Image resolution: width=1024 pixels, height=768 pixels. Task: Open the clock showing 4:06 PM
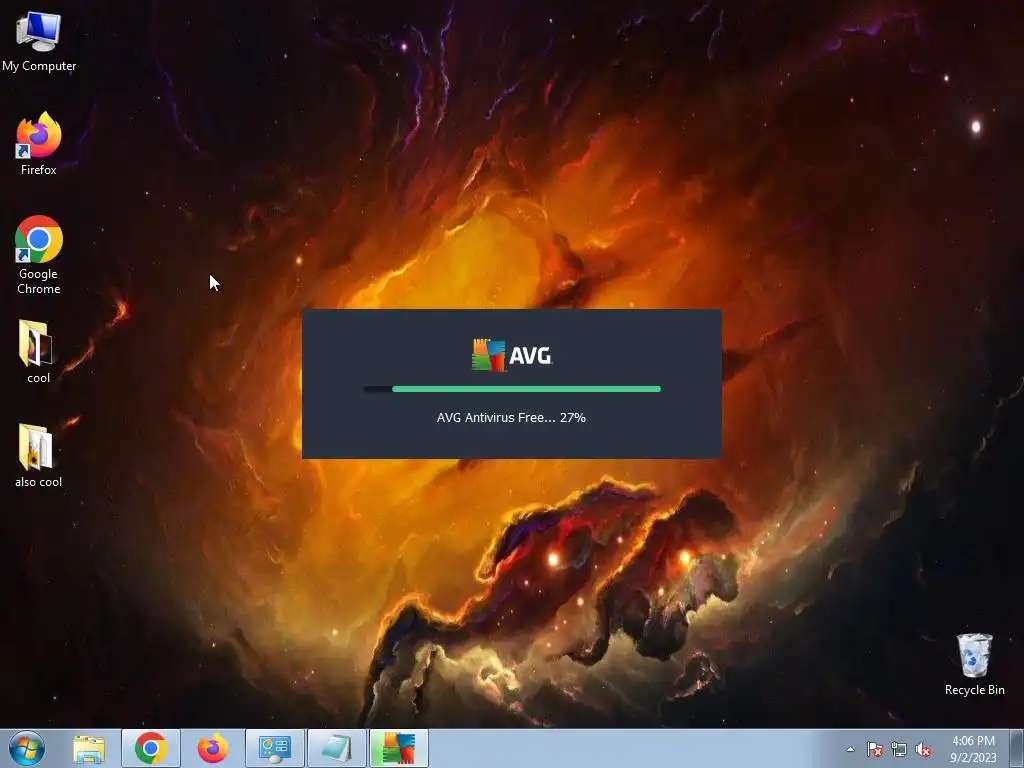pyautogui.click(x=973, y=748)
